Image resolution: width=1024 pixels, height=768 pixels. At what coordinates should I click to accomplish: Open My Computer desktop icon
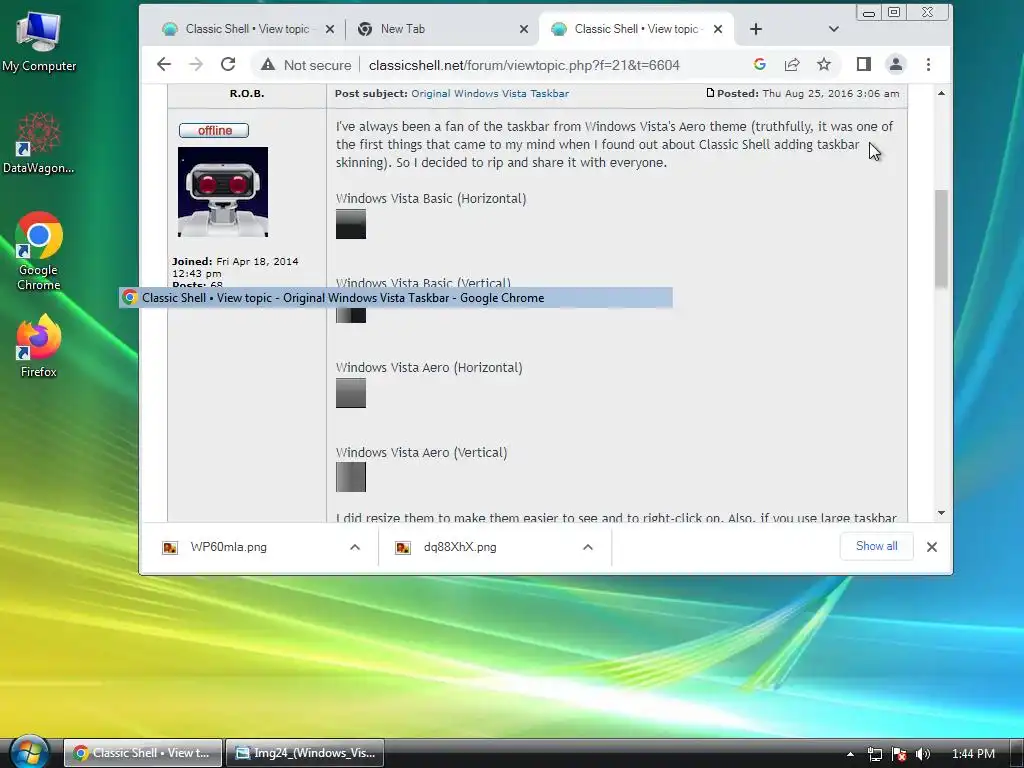click(x=39, y=40)
